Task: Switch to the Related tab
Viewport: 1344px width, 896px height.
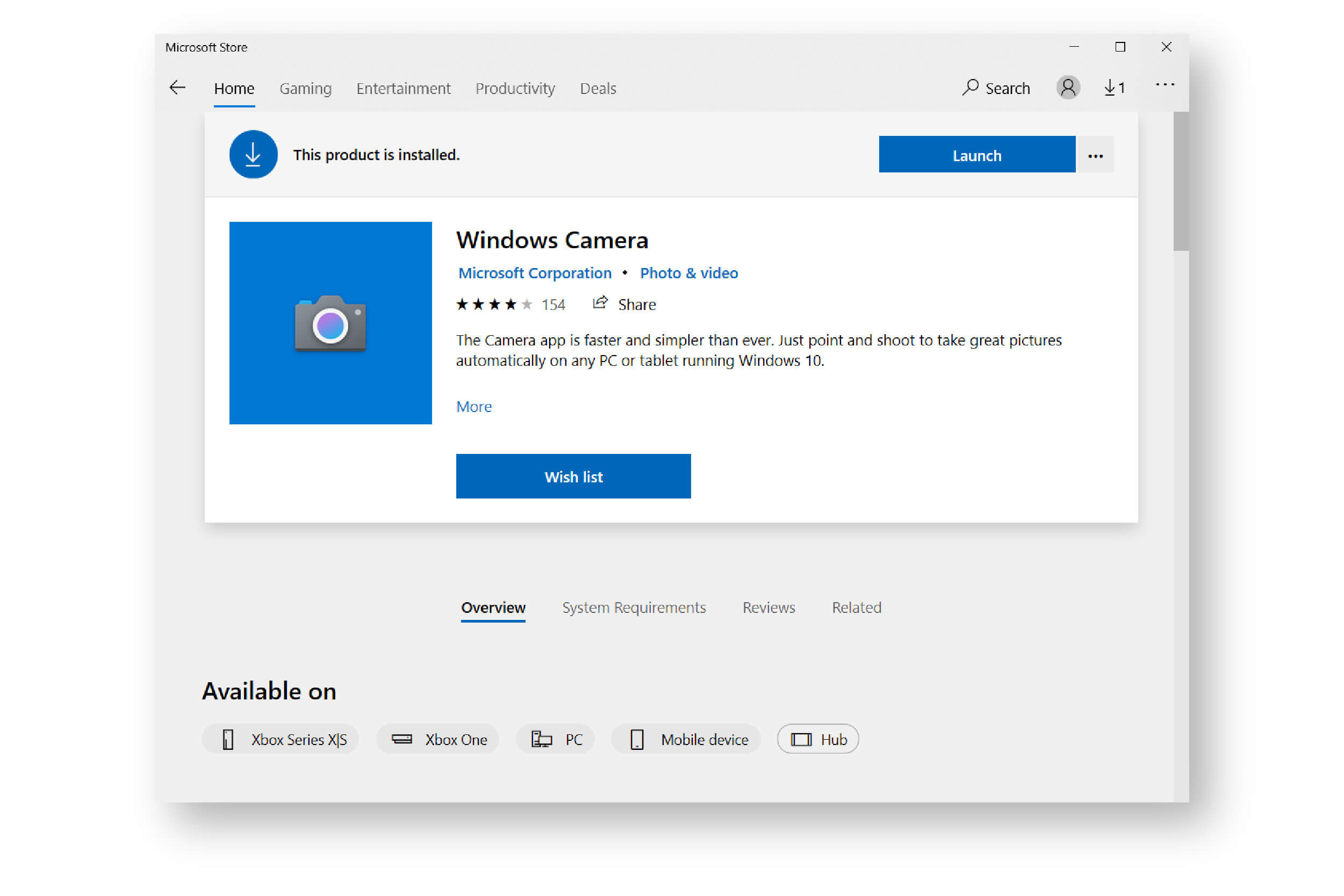Action: coord(857,608)
